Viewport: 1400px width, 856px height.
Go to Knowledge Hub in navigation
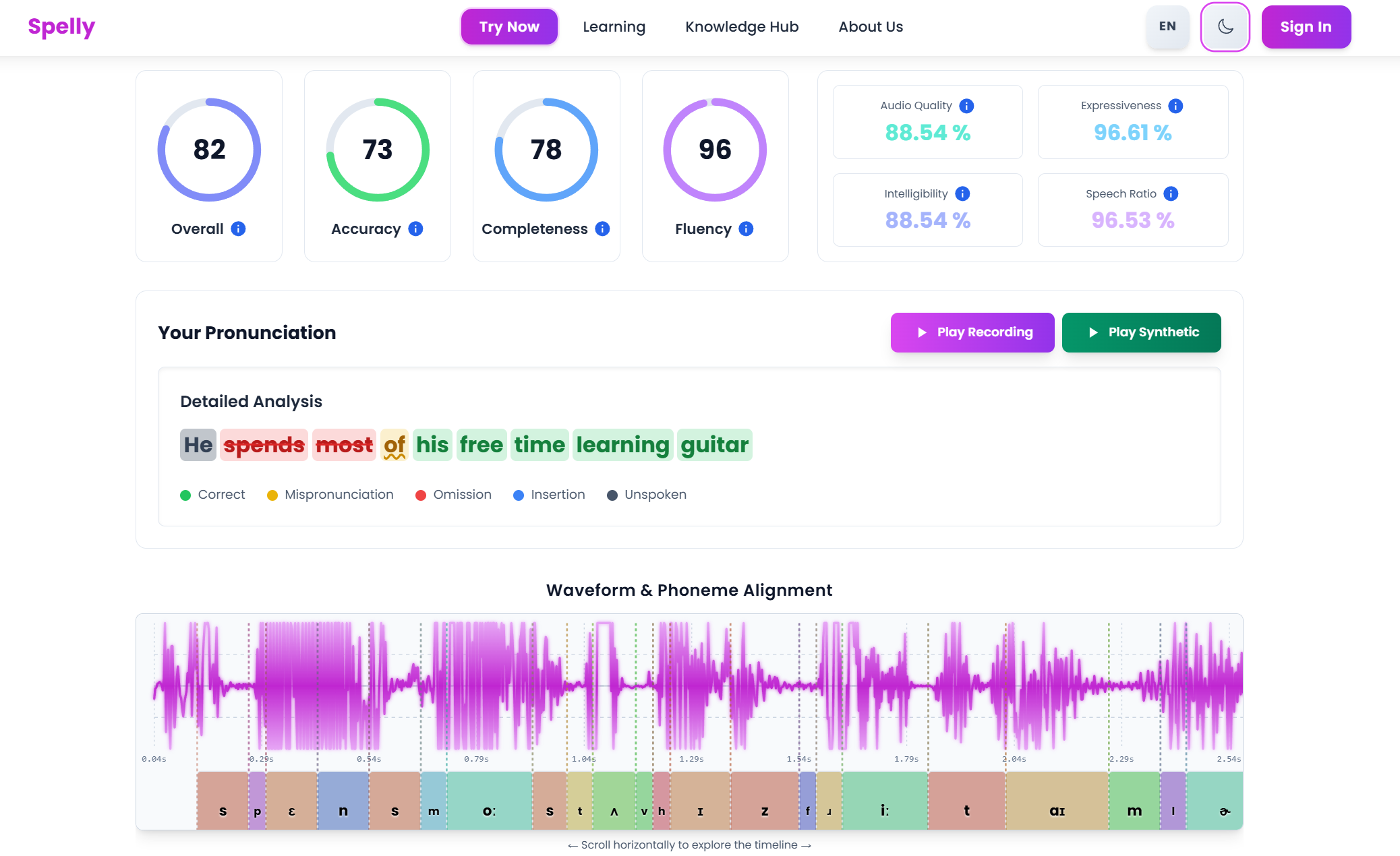[742, 27]
